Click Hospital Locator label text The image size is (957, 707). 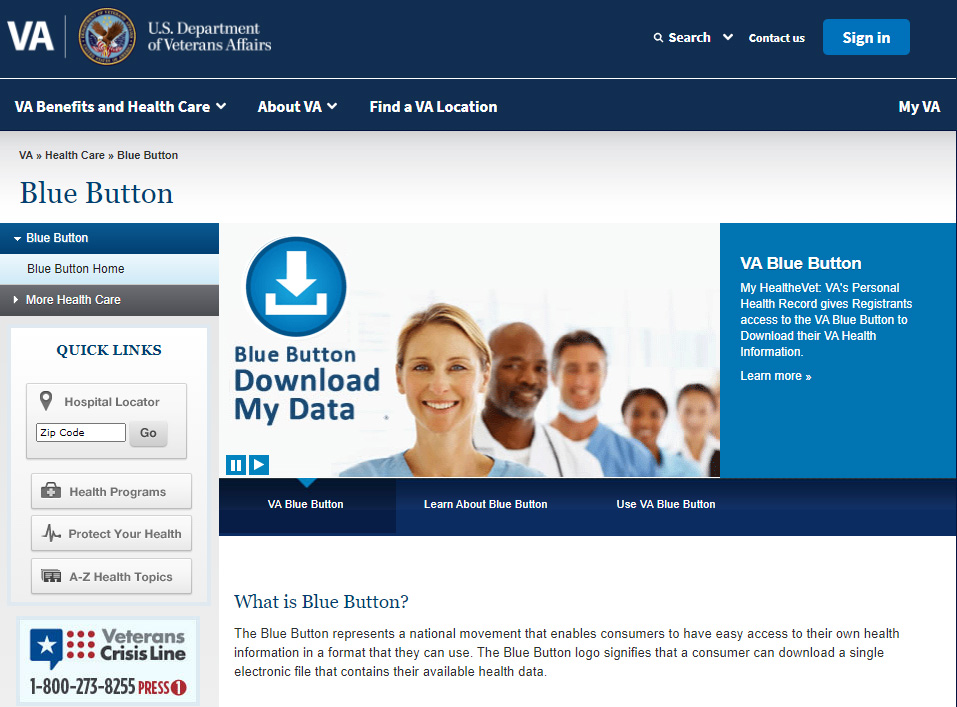pyautogui.click(x=112, y=402)
